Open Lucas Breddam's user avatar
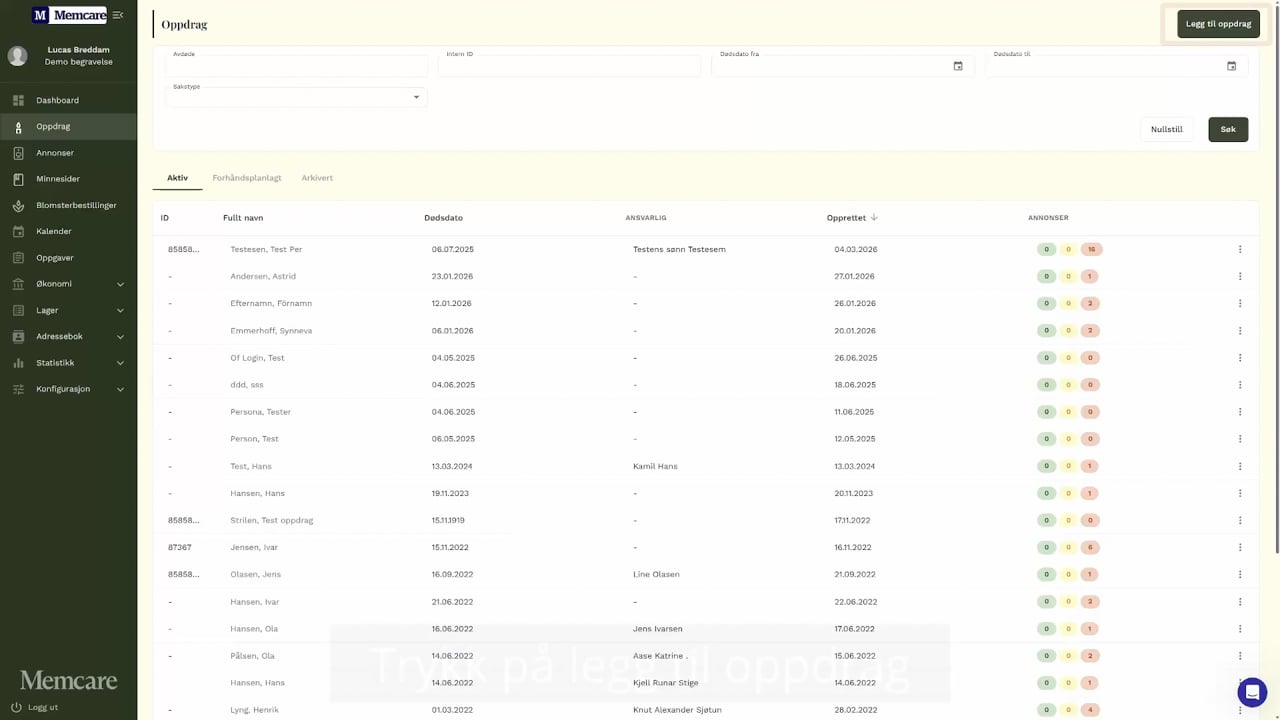 pyautogui.click(x=18, y=56)
